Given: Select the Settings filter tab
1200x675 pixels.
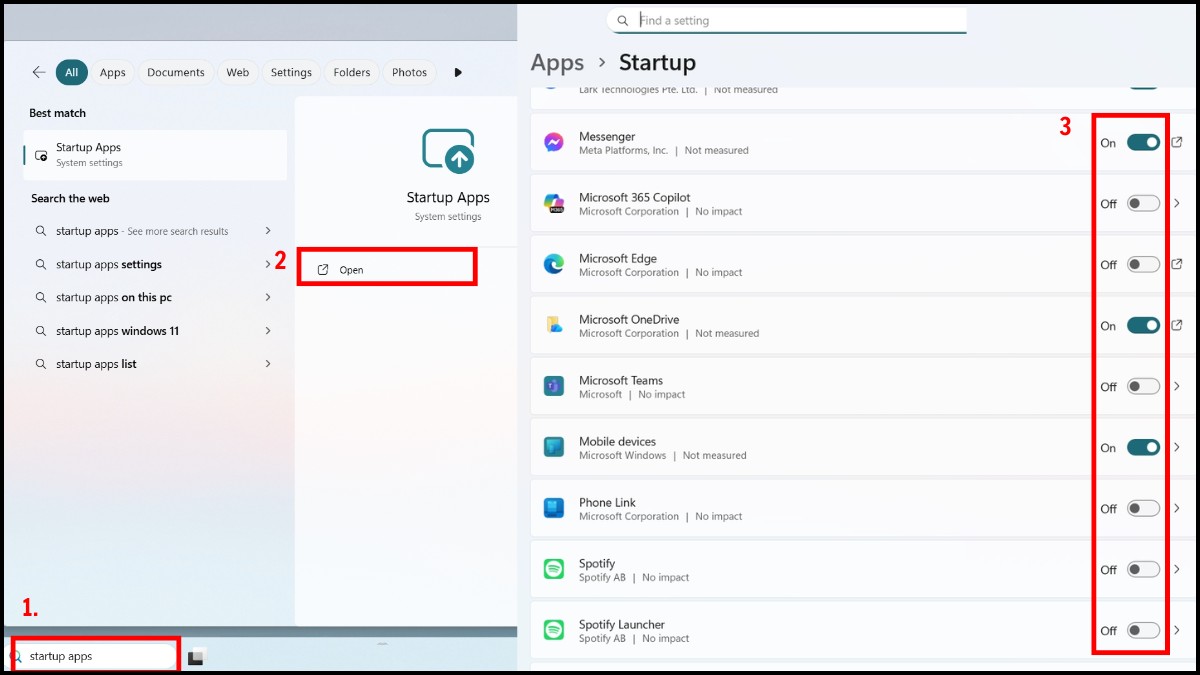Looking at the screenshot, I should [x=291, y=72].
